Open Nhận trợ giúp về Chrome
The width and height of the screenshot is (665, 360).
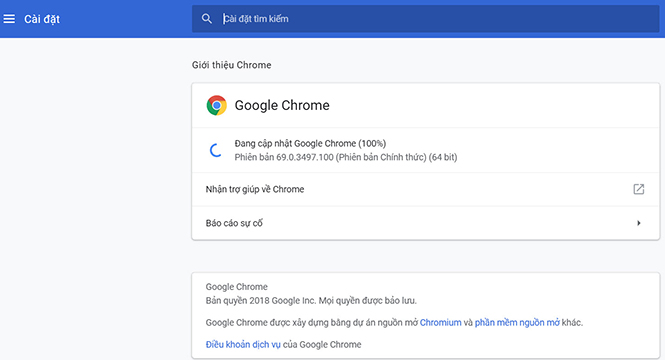click(x=425, y=189)
